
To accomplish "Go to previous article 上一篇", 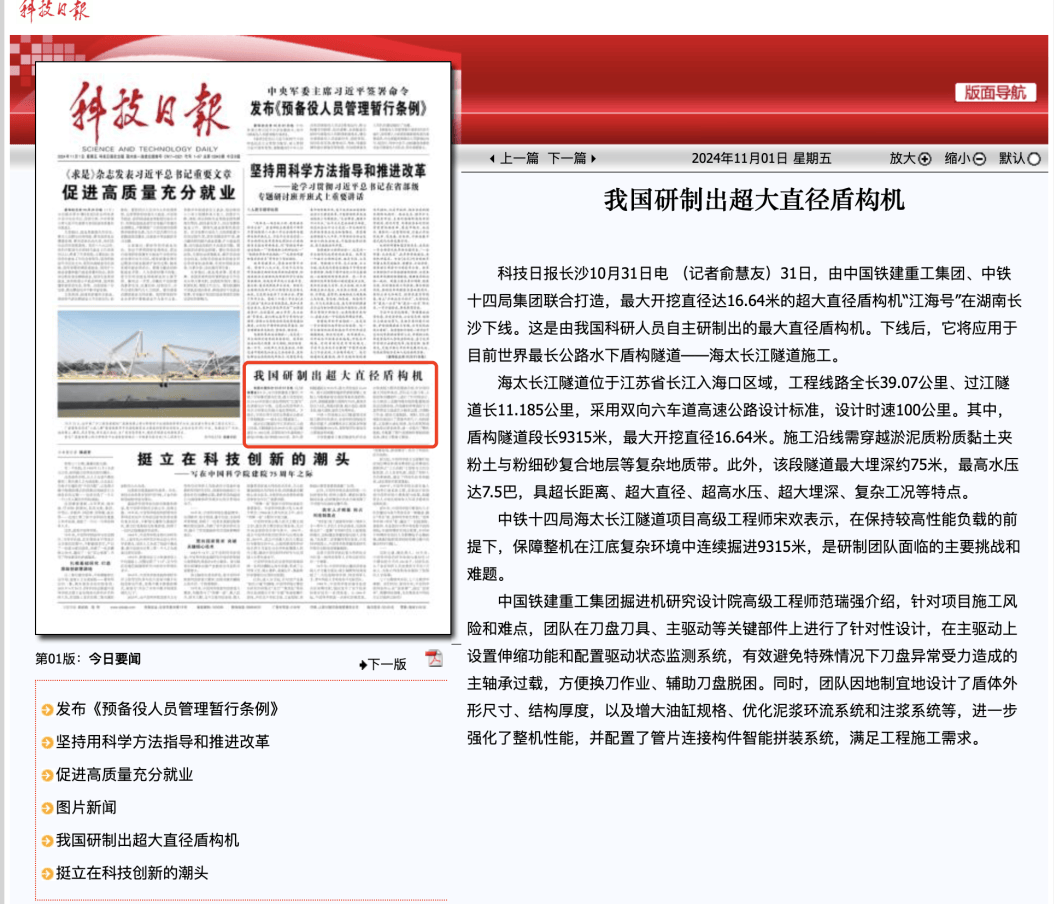I will 519,159.
